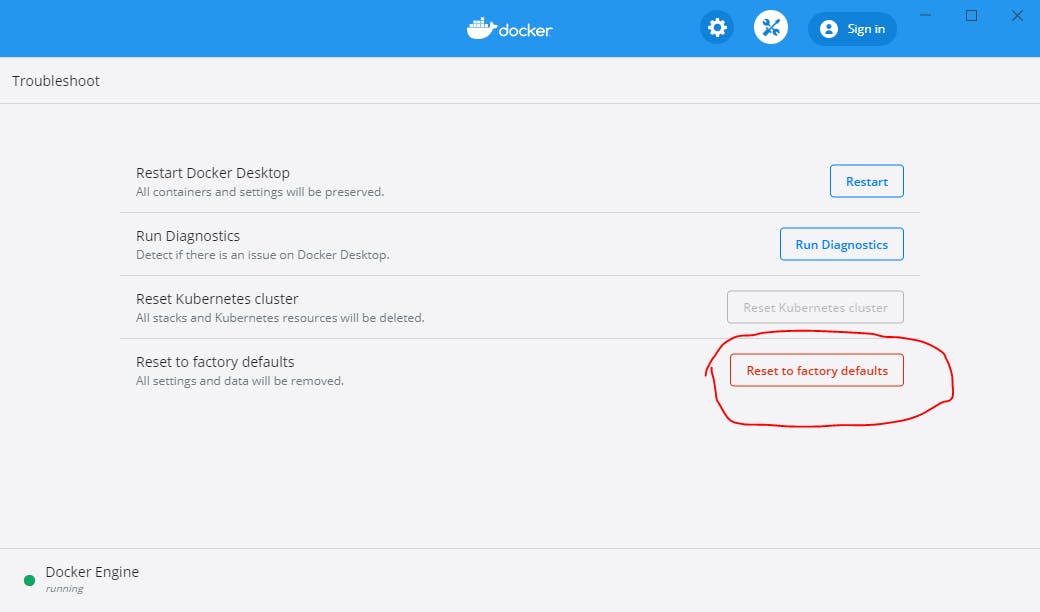Select the Reset to factory defaults row title

coord(215,361)
